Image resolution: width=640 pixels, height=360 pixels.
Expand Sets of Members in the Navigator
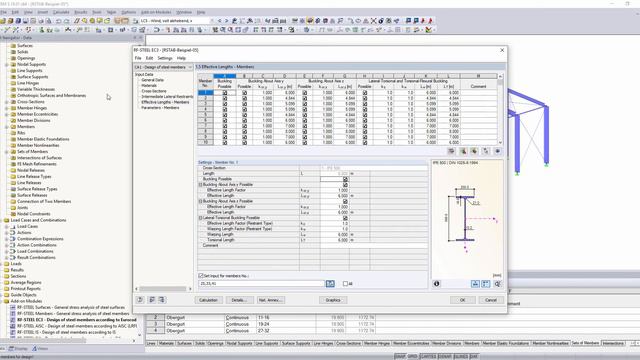coord(7,151)
